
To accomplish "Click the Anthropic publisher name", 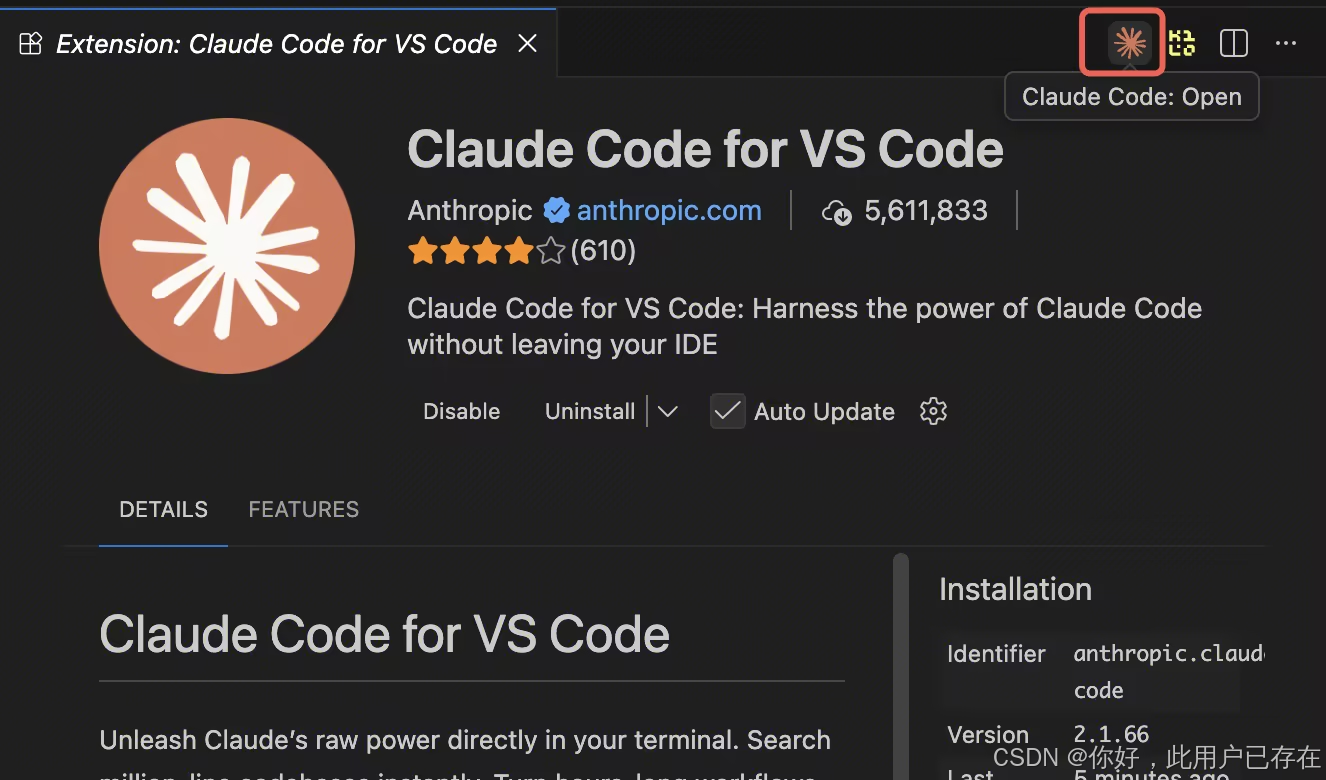I will point(470,210).
